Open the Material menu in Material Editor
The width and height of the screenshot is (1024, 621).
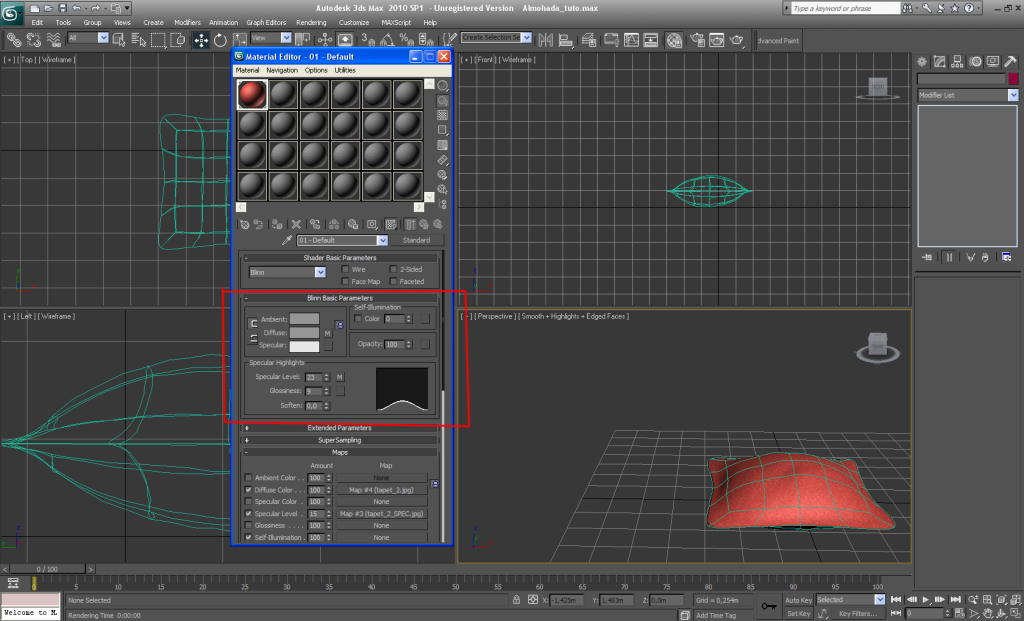[248, 71]
